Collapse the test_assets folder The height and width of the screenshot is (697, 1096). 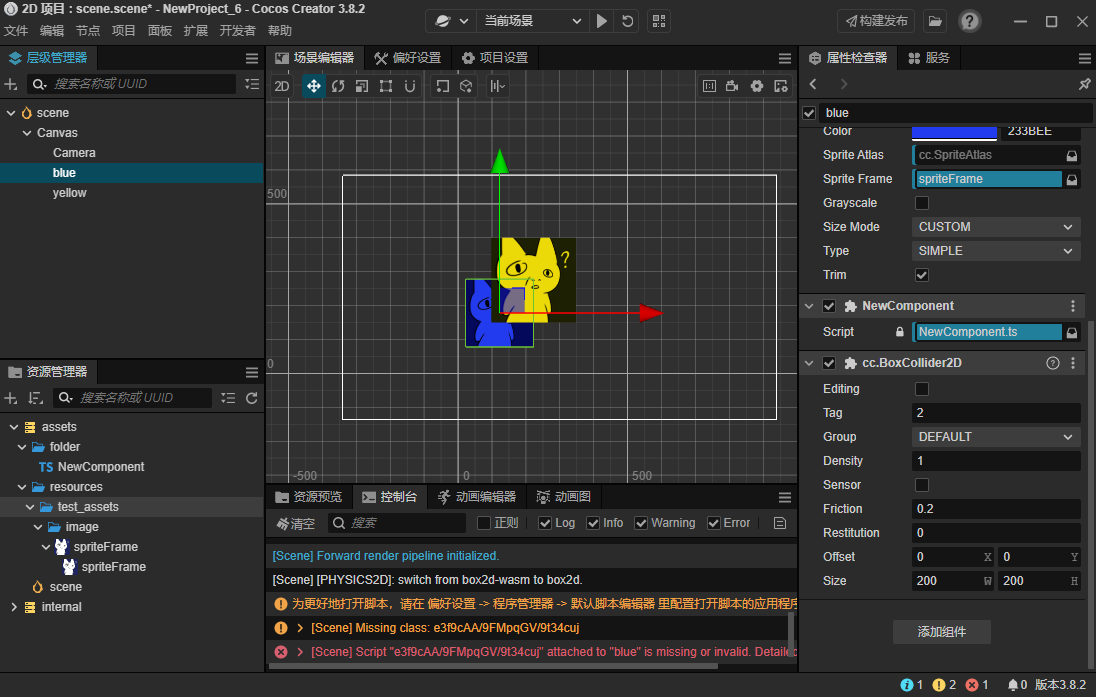point(31,507)
